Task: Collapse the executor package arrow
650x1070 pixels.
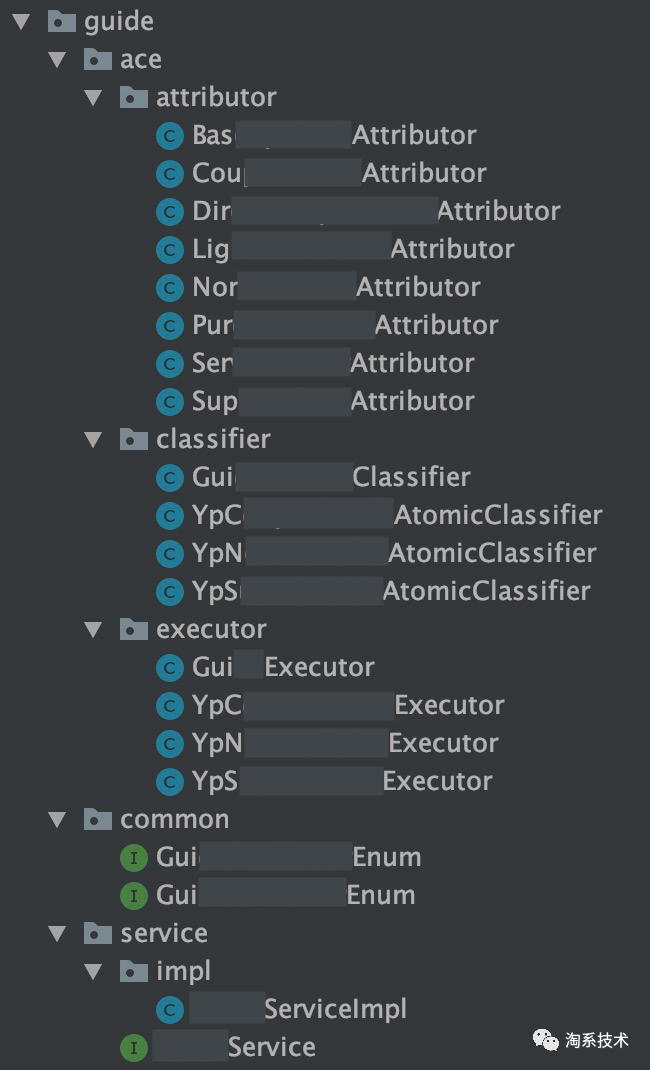Action: coord(94,629)
